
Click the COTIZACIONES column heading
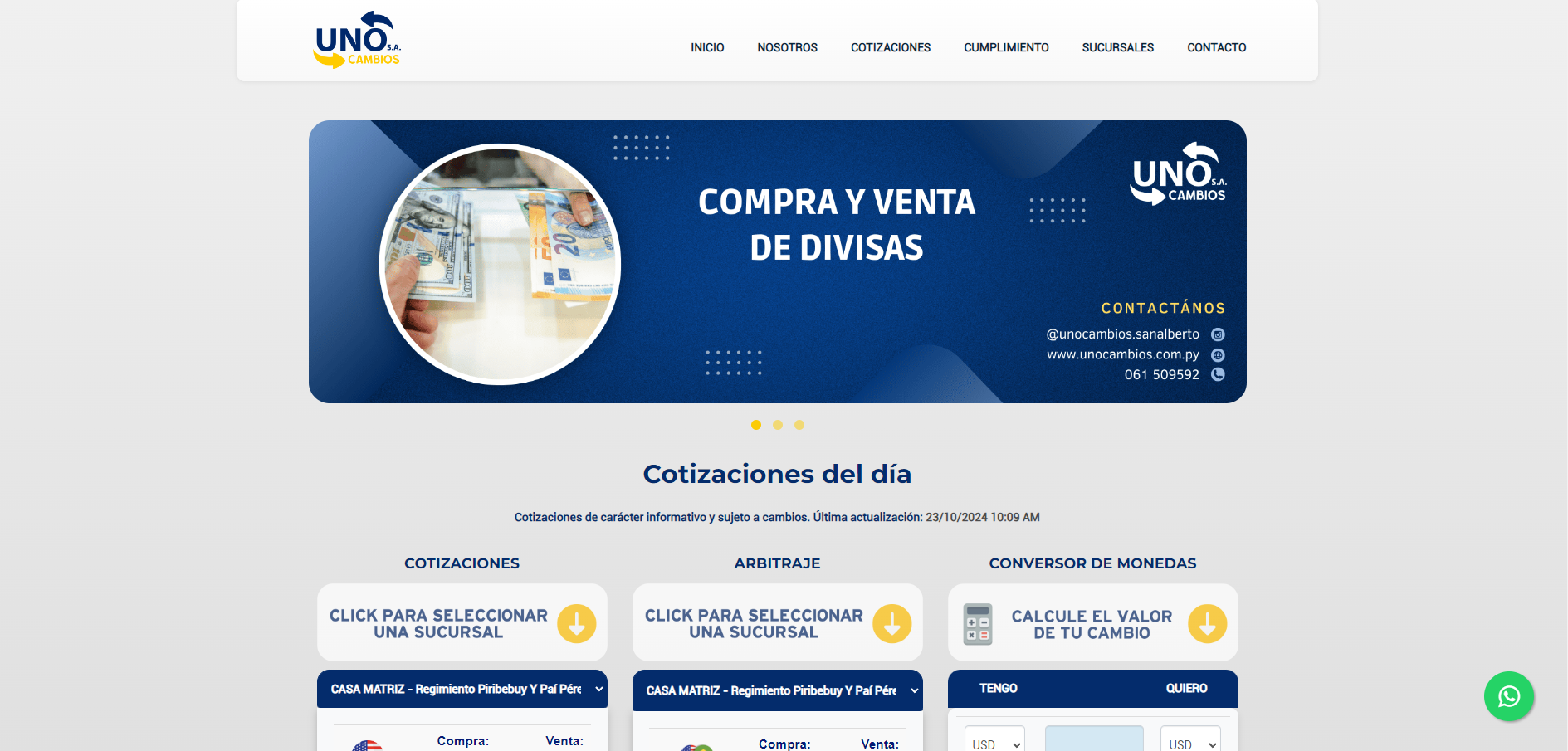tap(462, 563)
